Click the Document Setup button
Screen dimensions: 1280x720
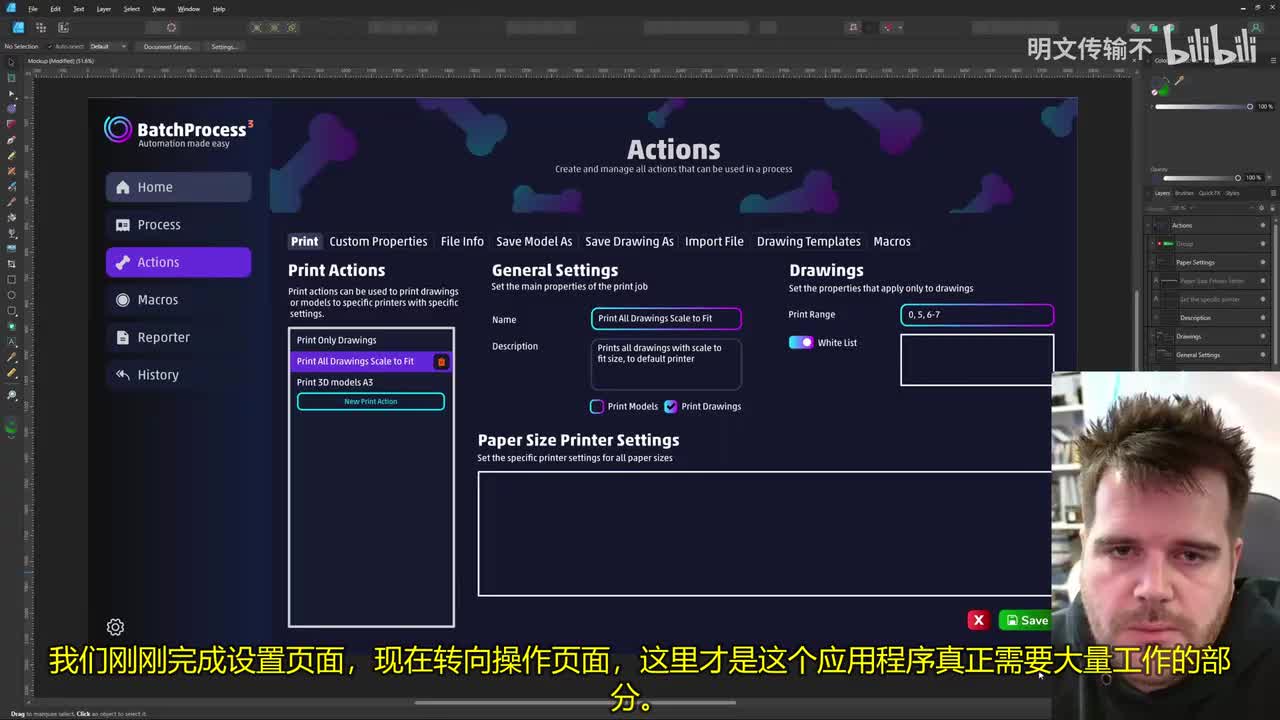click(167, 46)
